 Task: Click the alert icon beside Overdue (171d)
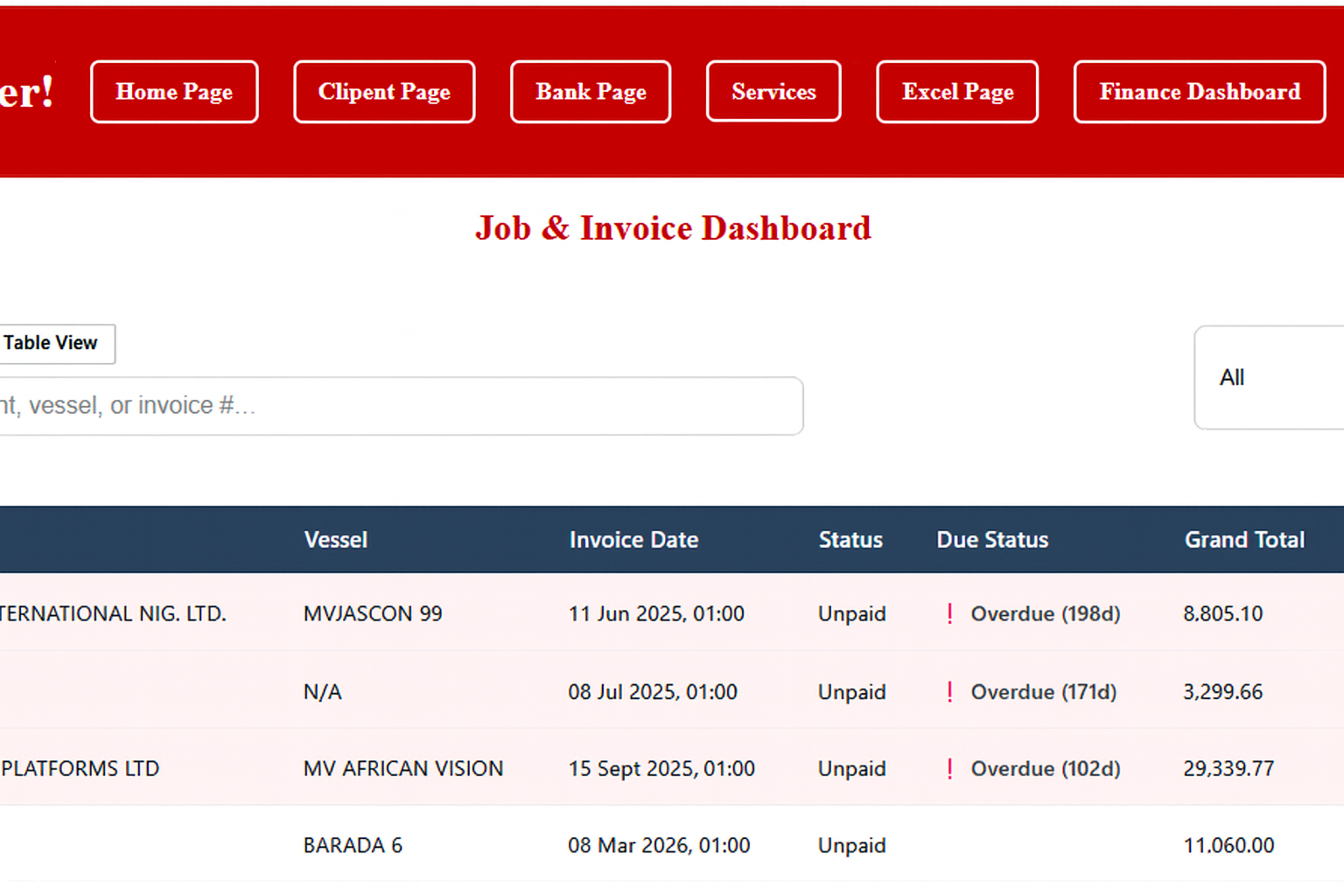950,692
